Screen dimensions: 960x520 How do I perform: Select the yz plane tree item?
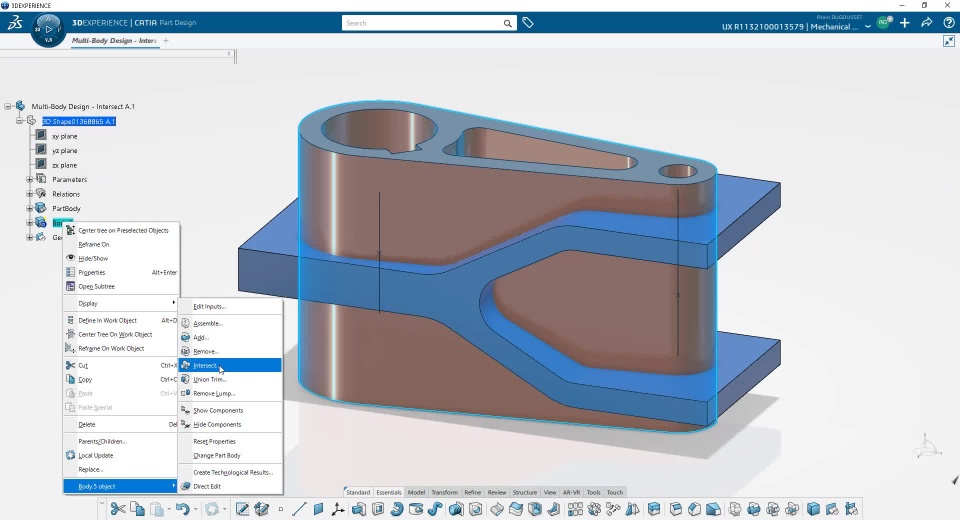65,151
